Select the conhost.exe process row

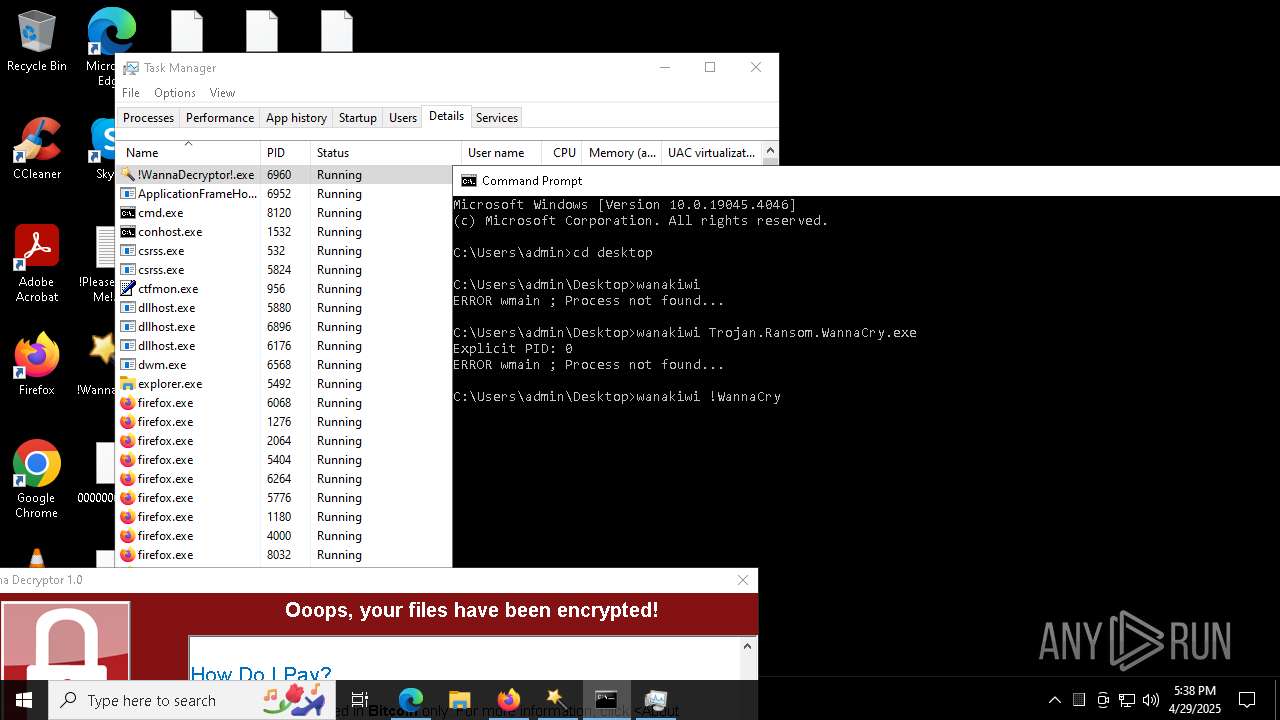coord(284,232)
